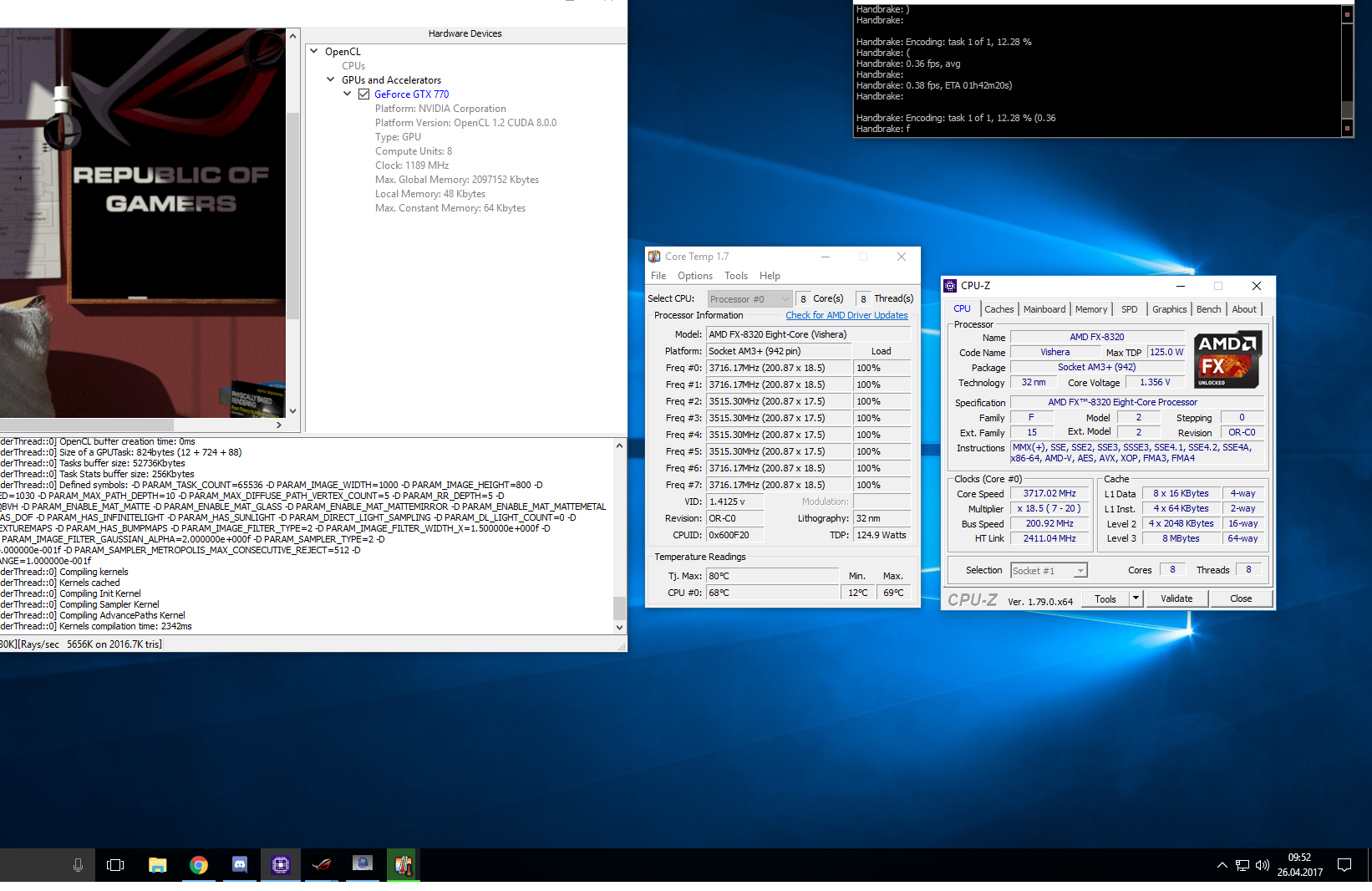Click the CPU-Z title bar icon

(950, 286)
